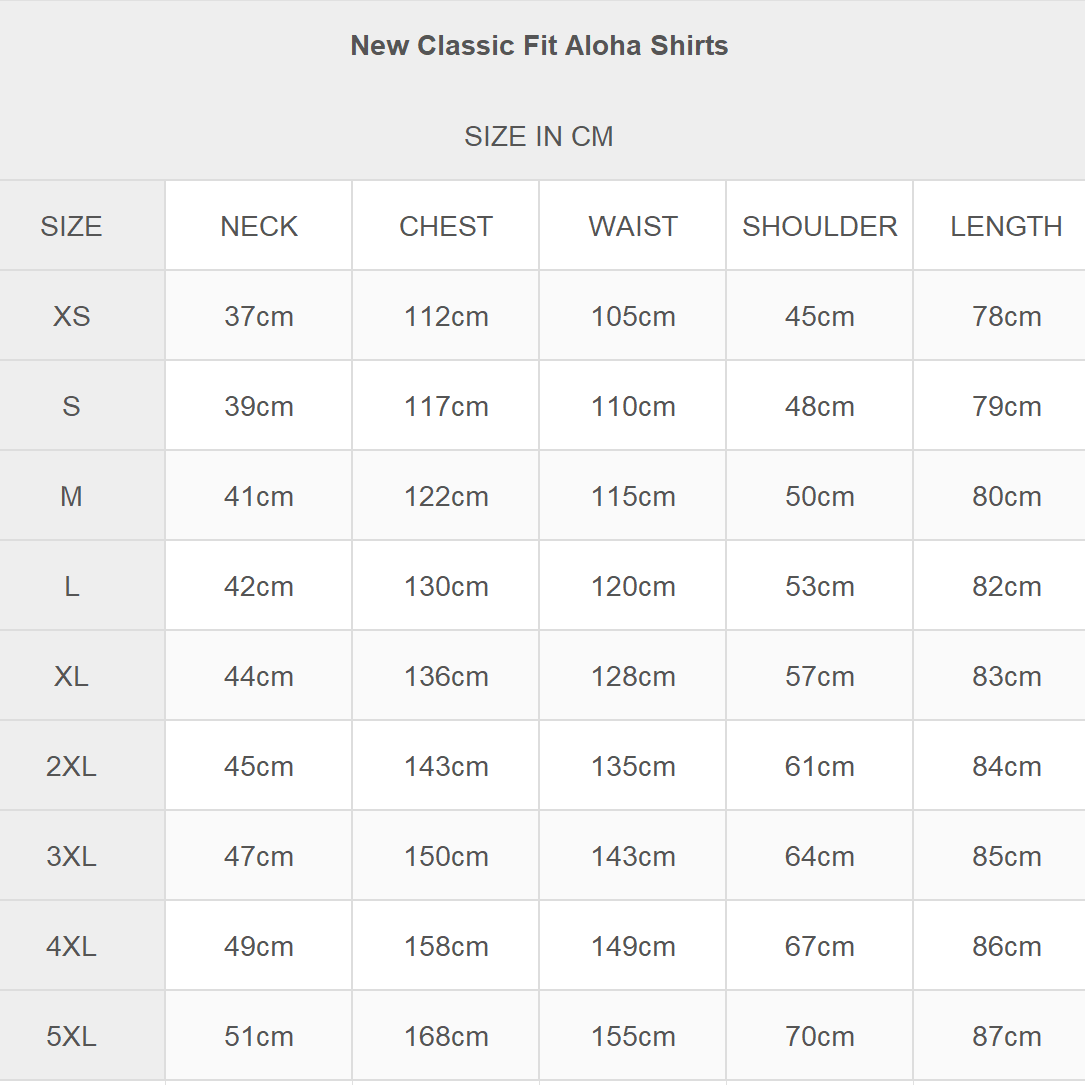Select the 117cm chest value for S
Image resolution: width=1085 pixels, height=1085 pixels.
click(x=446, y=406)
